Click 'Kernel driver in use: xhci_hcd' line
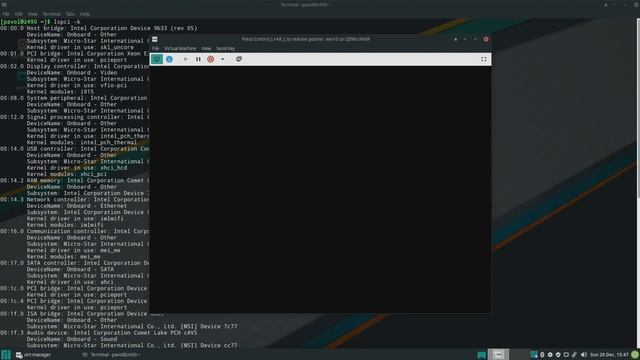Image resolution: width=640 pixels, height=360 pixels. point(77,168)
